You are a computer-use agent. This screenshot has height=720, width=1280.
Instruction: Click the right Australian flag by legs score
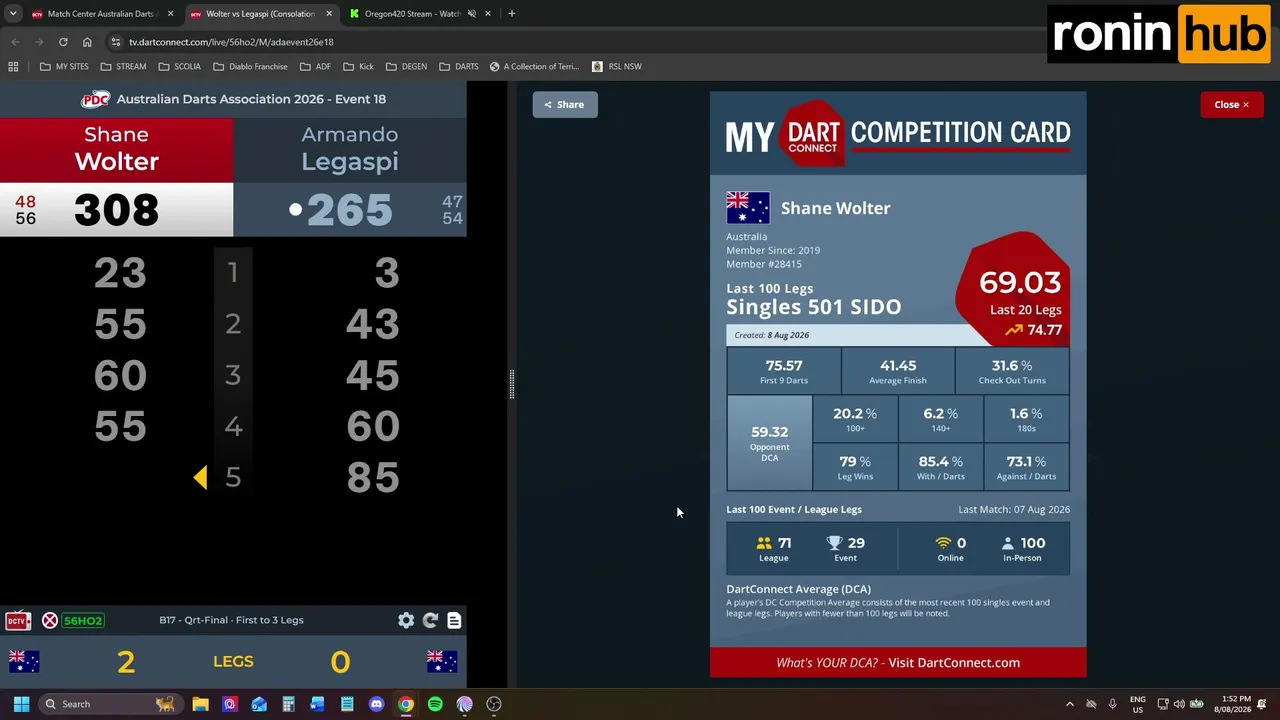[442, 661]
